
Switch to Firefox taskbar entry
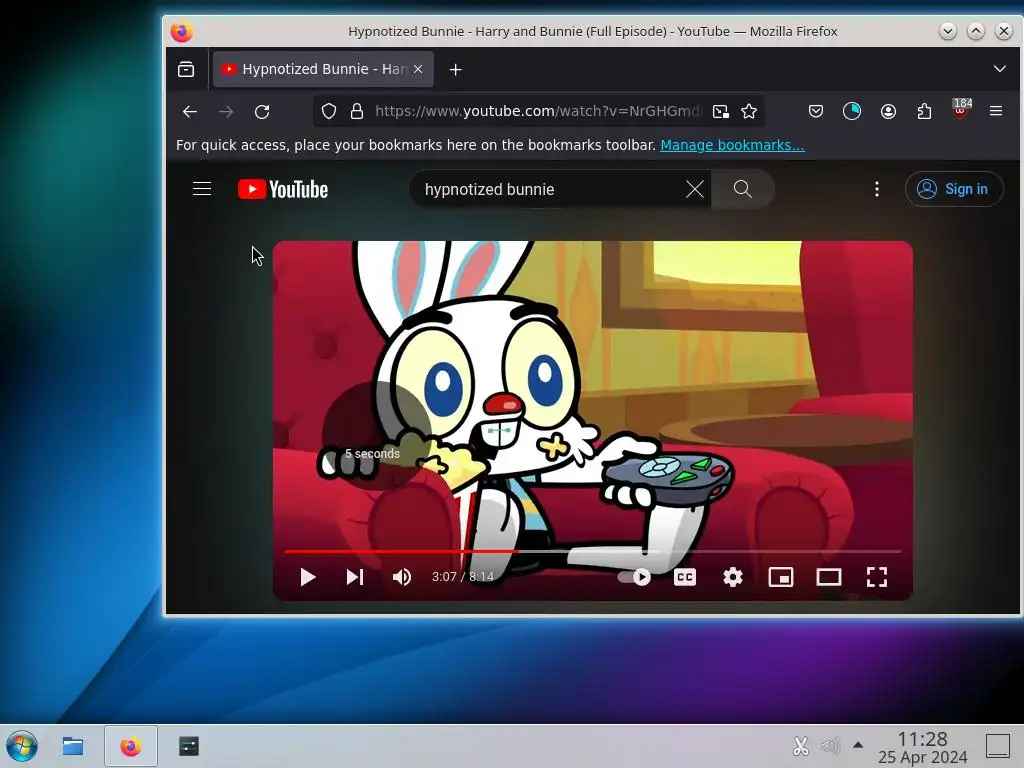coord(131,746)
